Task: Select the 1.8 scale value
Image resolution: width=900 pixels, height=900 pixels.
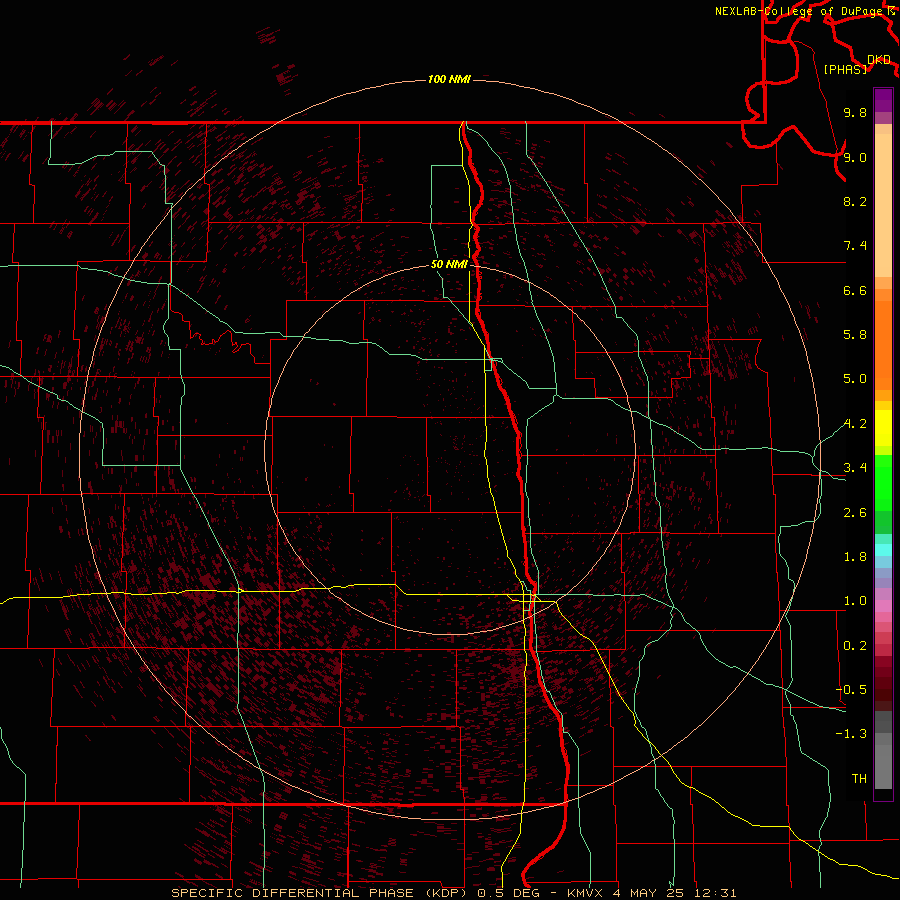Action: click(x=855, y=557)
